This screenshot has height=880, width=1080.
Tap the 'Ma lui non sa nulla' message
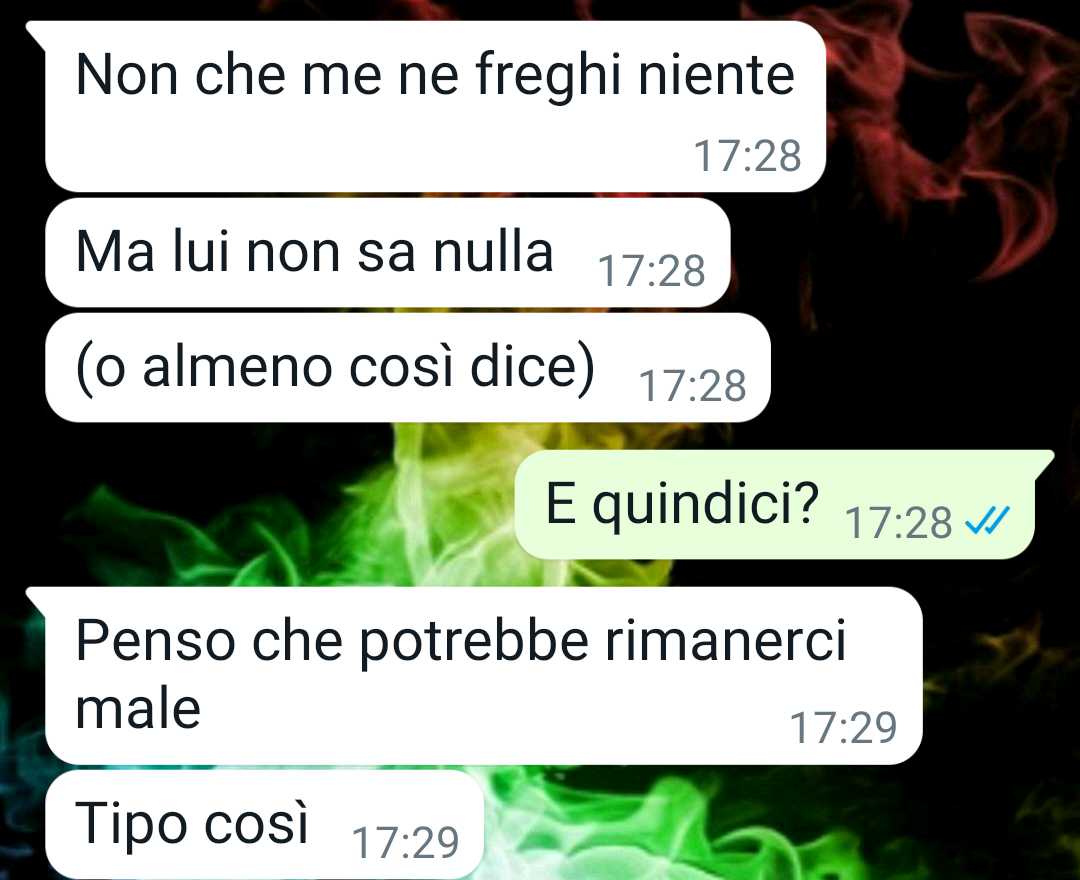coord(387,253)
